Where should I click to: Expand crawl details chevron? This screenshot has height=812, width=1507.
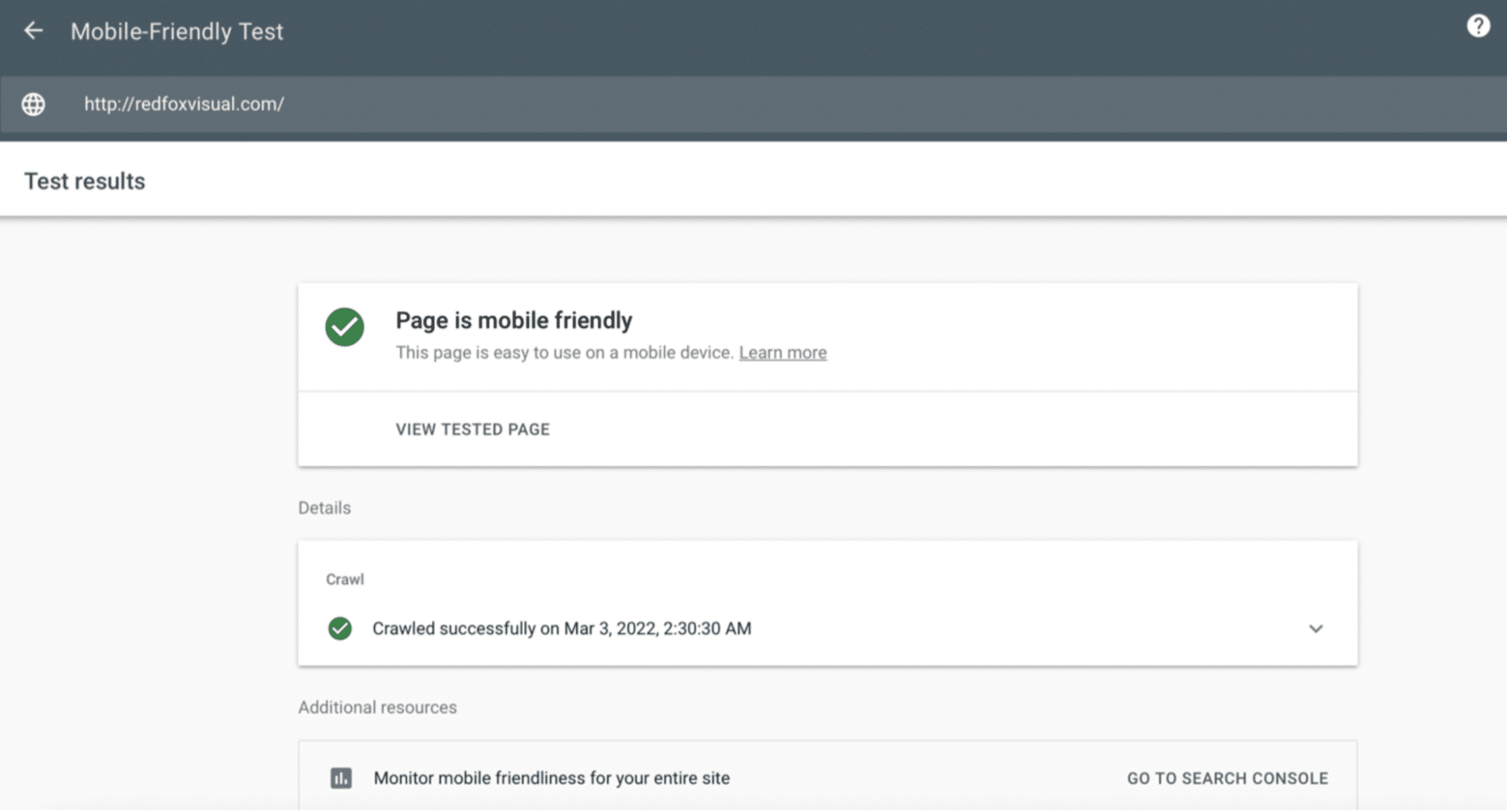[x=1316, y=629]
